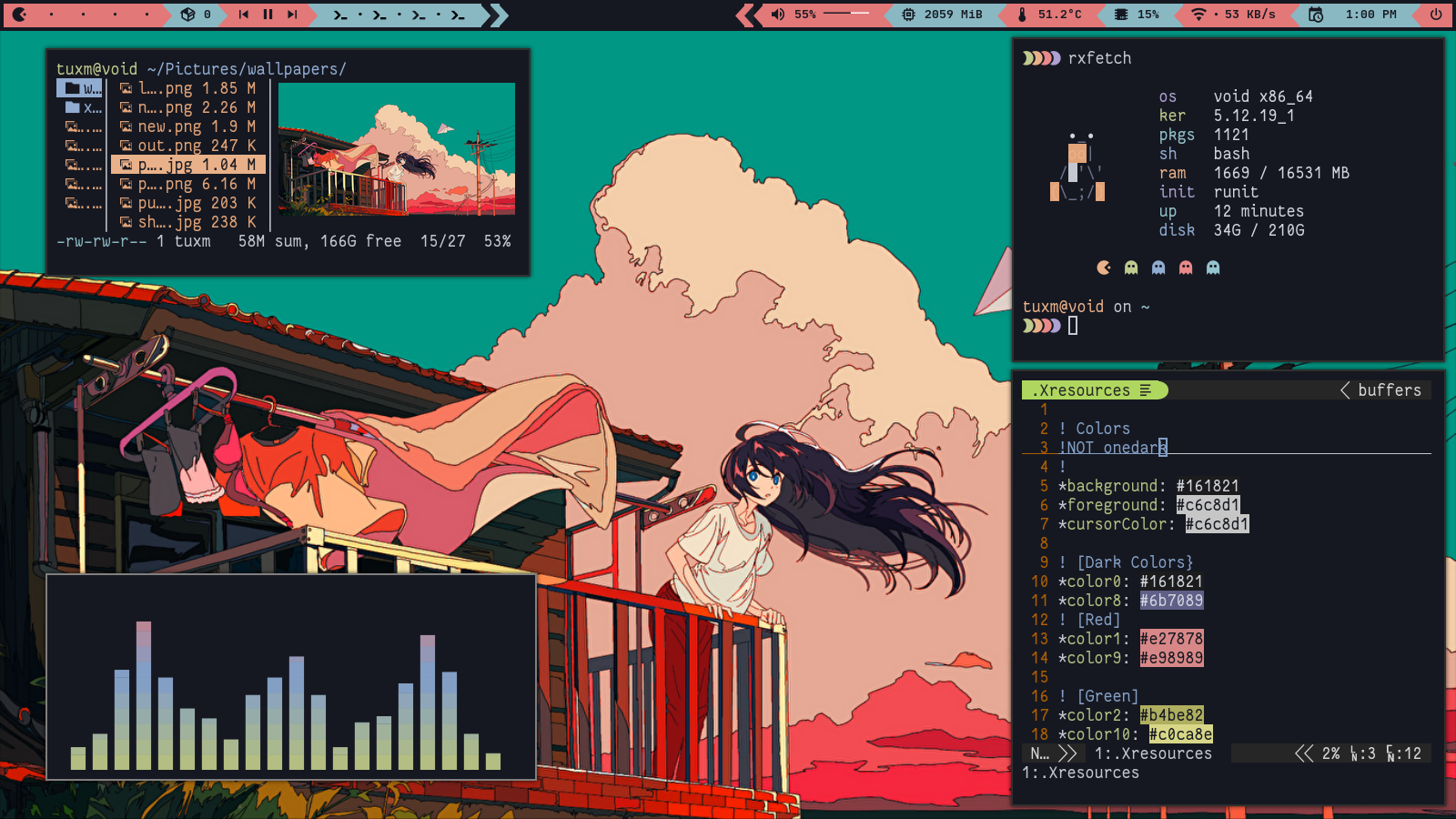Click the thermometer temperature icon
Image resolution: width=1456 pixels, height=819 pixels.
pos(1022,15)
